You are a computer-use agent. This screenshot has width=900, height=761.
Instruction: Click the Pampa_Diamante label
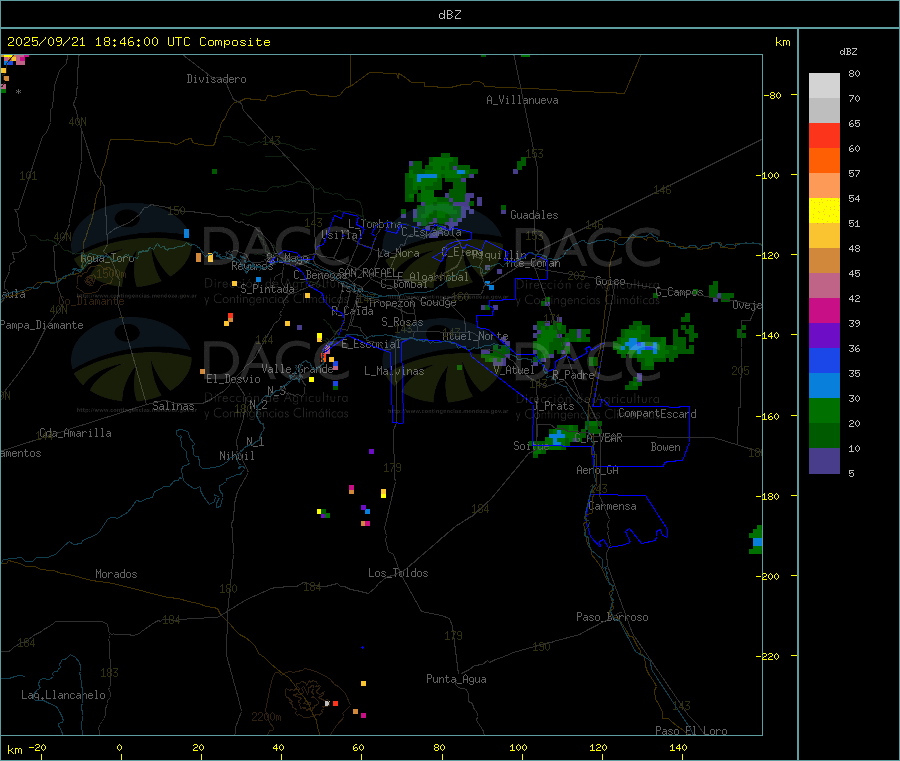click(x=42, y=325)
